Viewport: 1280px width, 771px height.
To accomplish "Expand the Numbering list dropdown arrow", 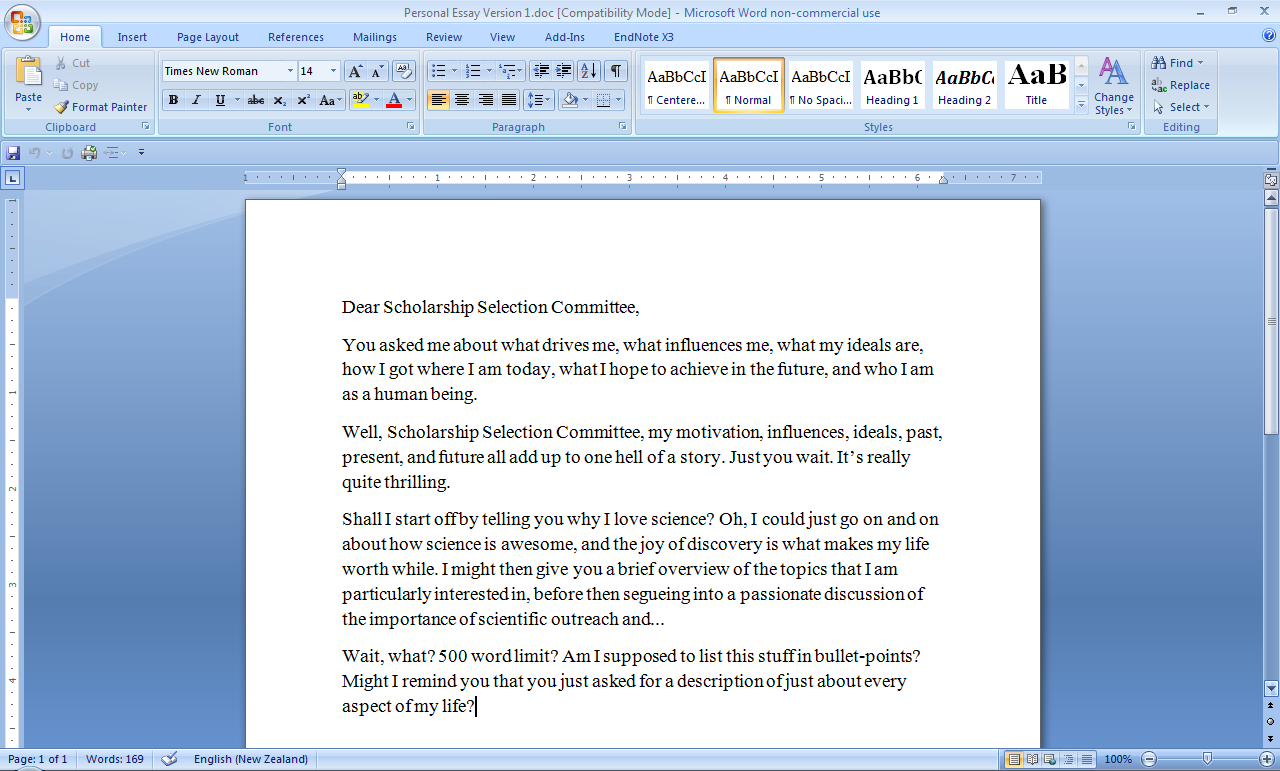I will [x=489, y=71].
